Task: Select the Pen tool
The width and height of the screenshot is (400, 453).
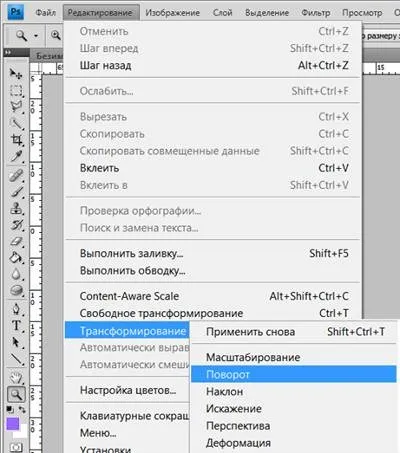Action: 16,309
